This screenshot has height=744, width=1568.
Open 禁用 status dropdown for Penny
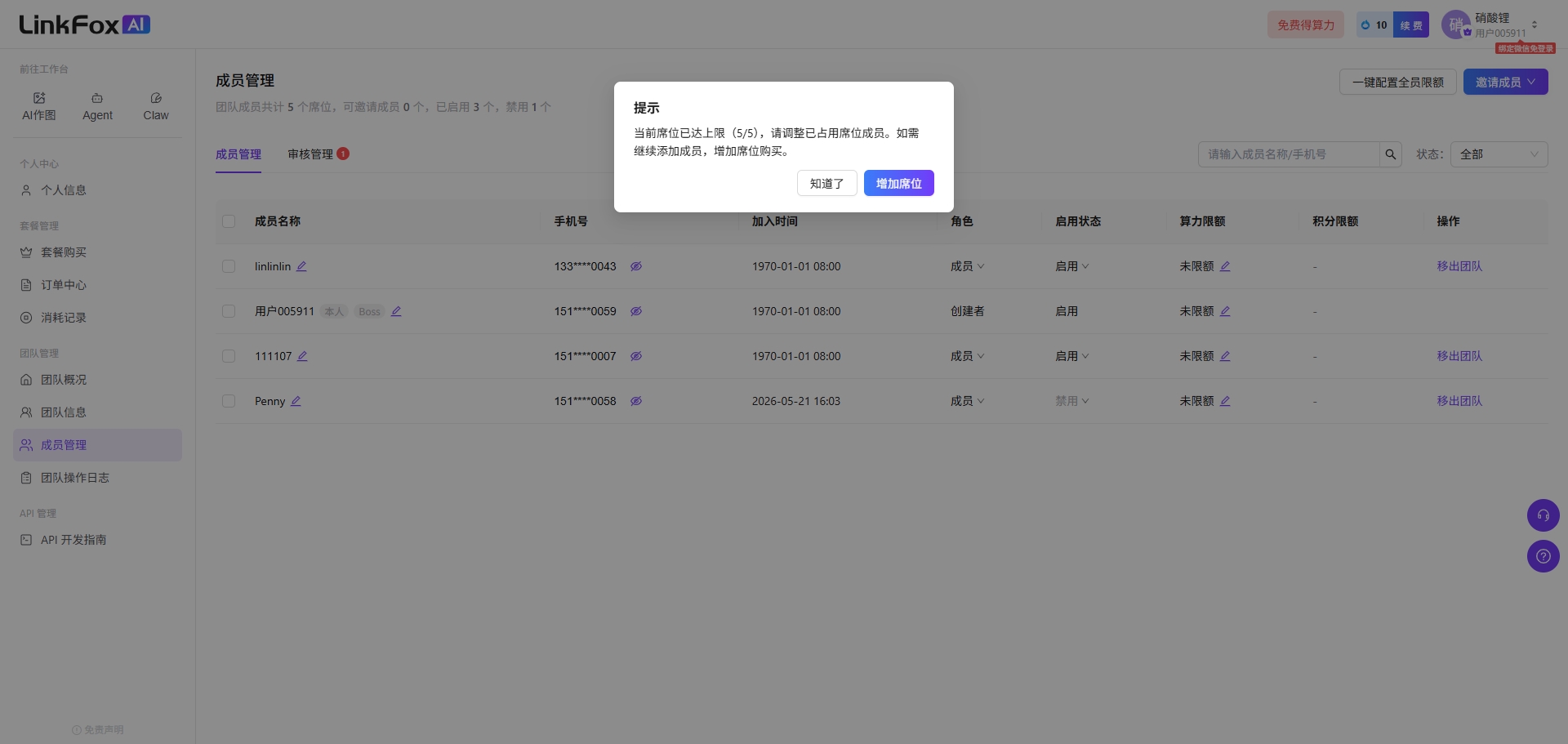pyautogui.click(x=1072, y=401)
